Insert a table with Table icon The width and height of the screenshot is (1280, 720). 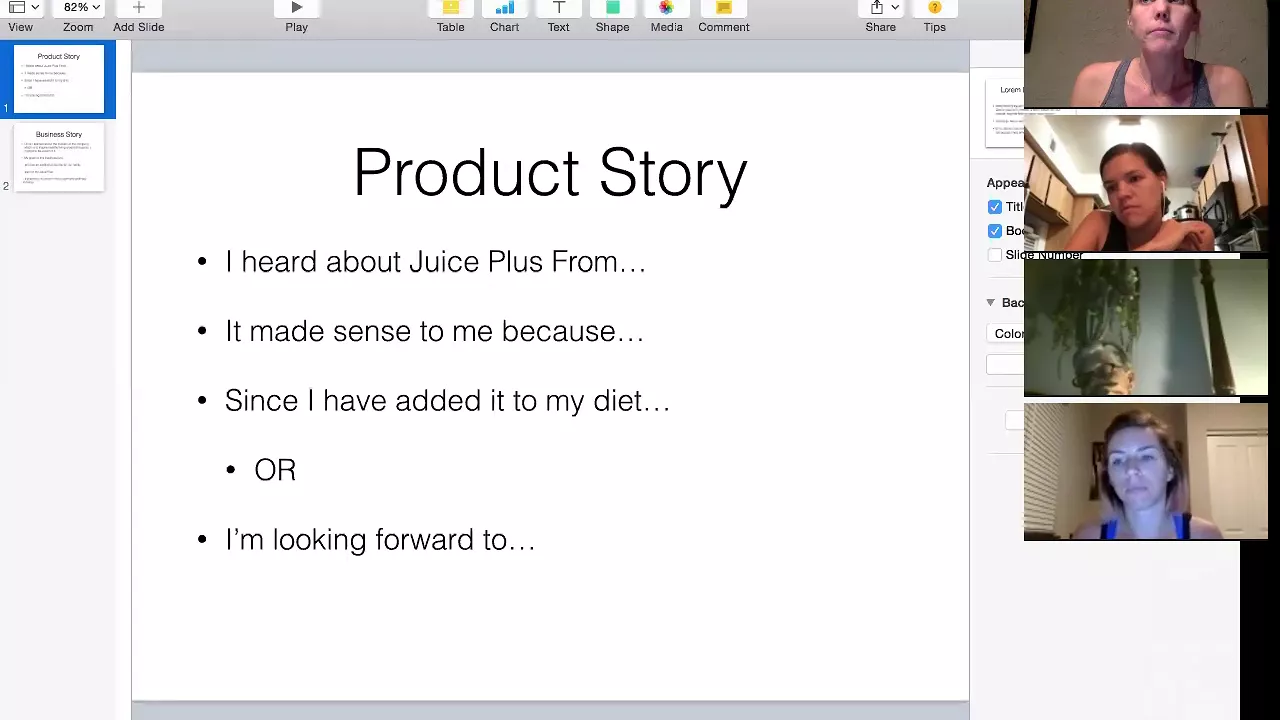450,7
